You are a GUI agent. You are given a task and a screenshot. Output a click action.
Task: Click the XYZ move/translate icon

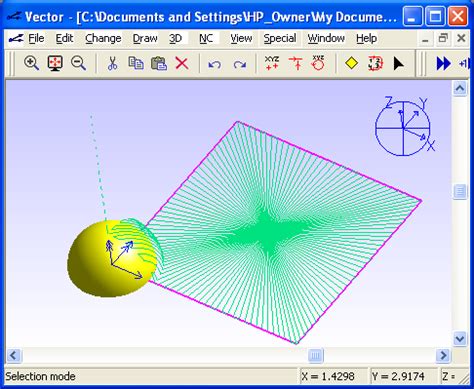click(x=272, y=63)
